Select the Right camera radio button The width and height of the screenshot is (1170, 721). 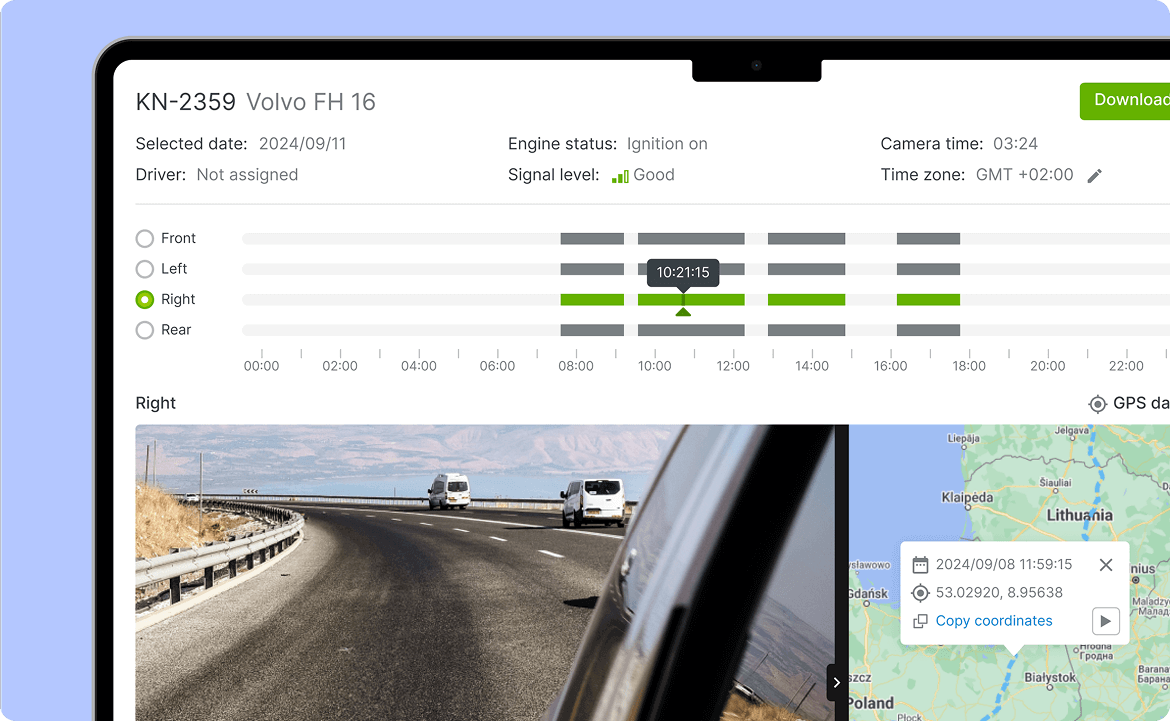coord(145,300)
